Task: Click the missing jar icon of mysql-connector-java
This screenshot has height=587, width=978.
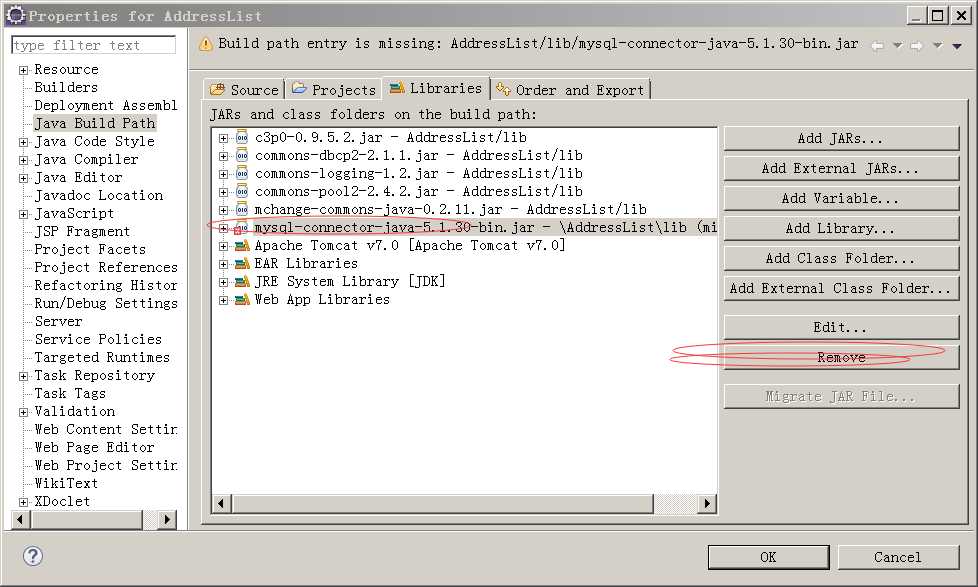Action: point(241,228)
